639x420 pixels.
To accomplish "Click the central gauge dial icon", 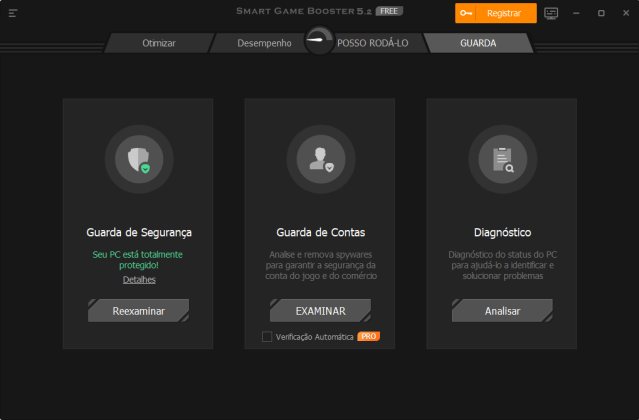I will click(320, 40).
